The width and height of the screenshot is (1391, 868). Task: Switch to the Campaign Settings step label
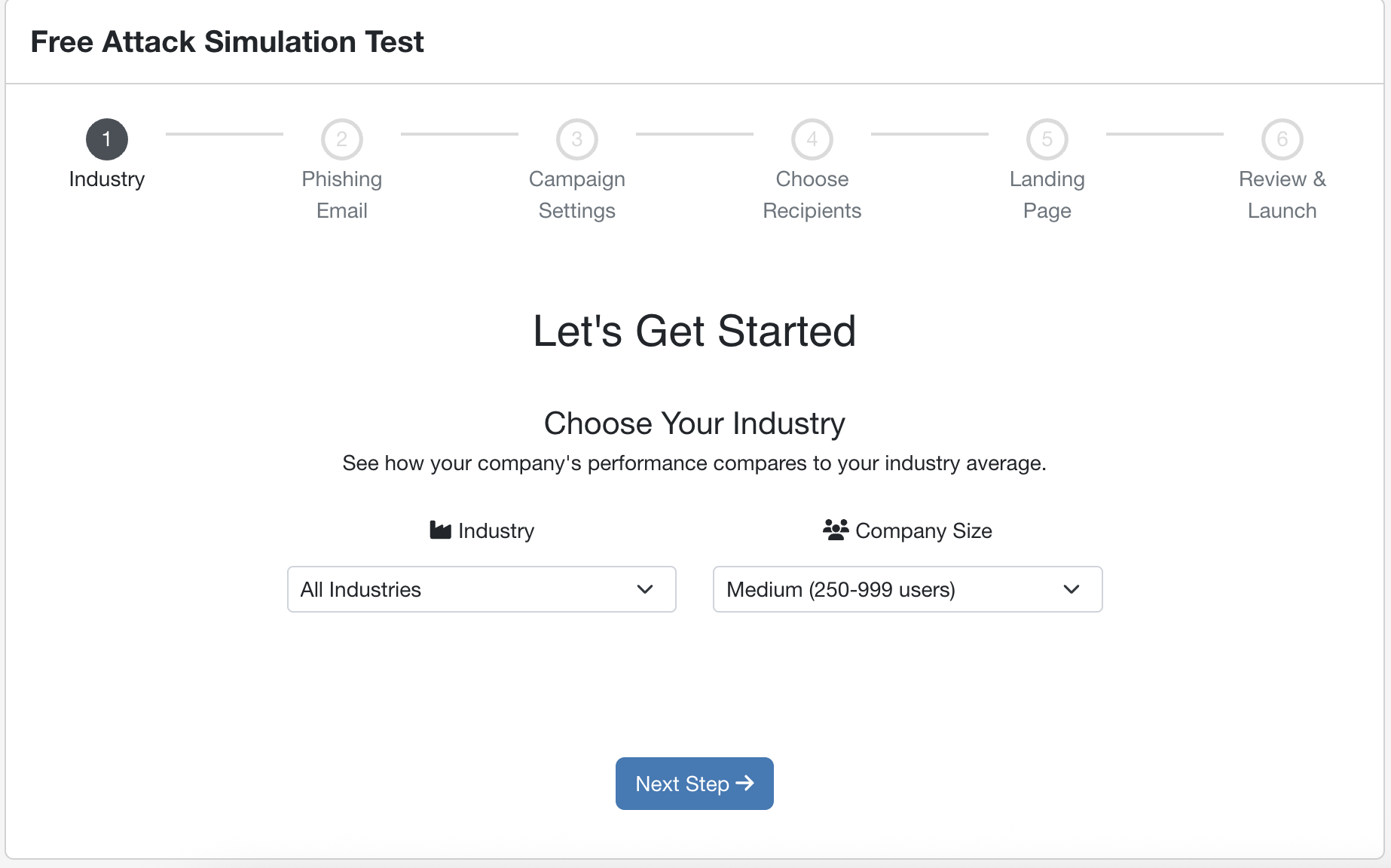[577, 194]
